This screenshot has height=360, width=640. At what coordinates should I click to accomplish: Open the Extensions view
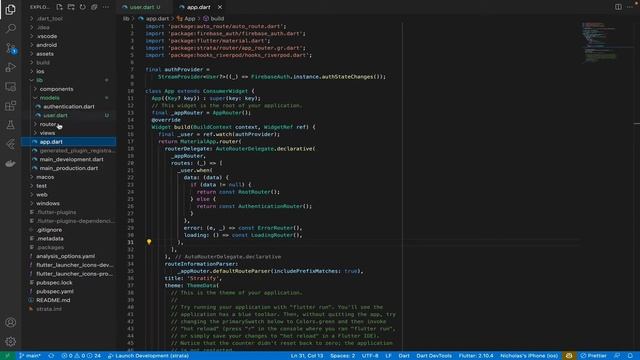(x=11, y=106)
